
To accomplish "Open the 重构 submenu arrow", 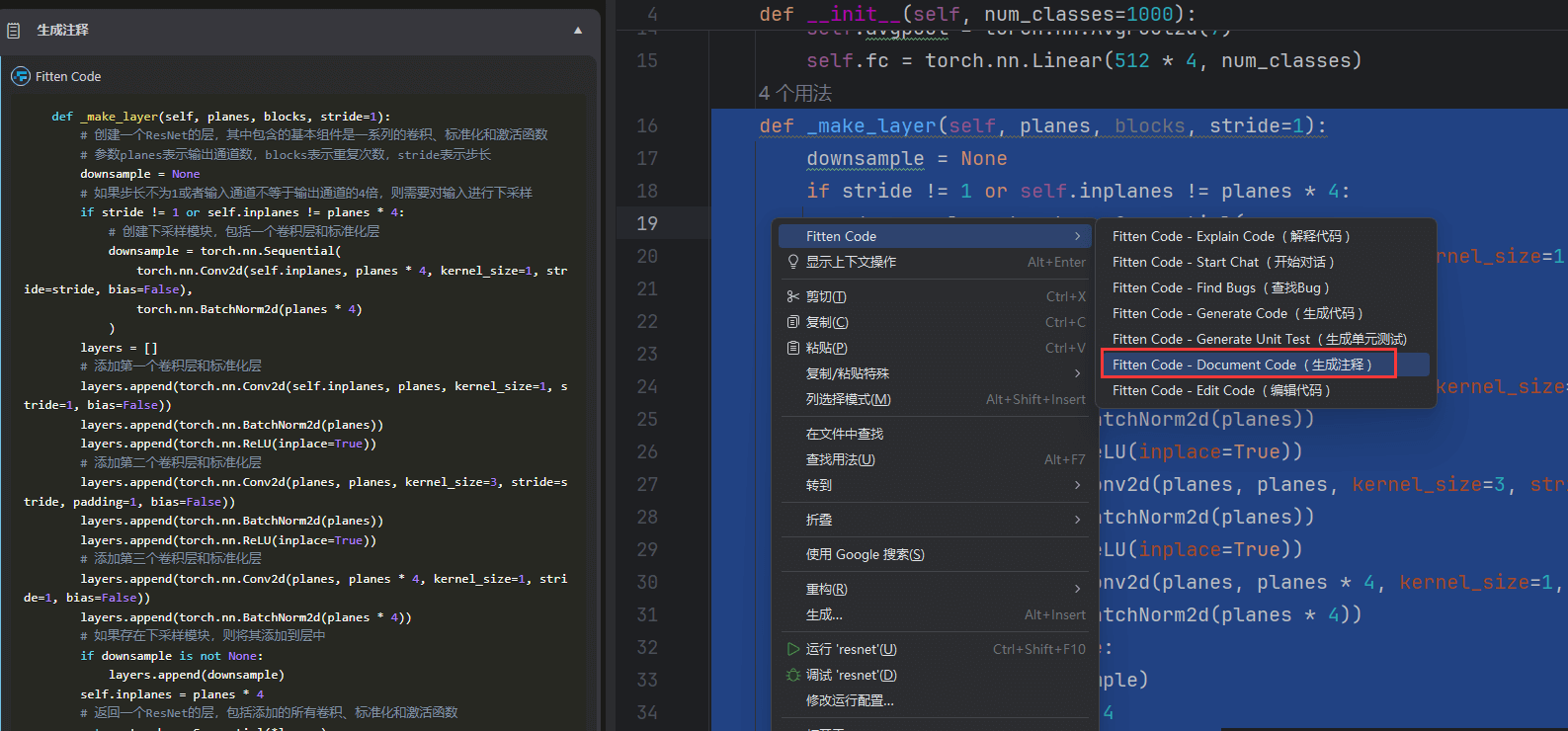I will click(1077, 589).
